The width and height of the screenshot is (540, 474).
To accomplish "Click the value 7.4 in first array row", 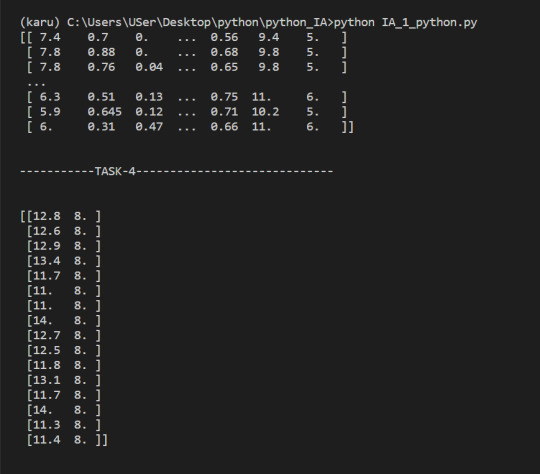I will 50,37.
